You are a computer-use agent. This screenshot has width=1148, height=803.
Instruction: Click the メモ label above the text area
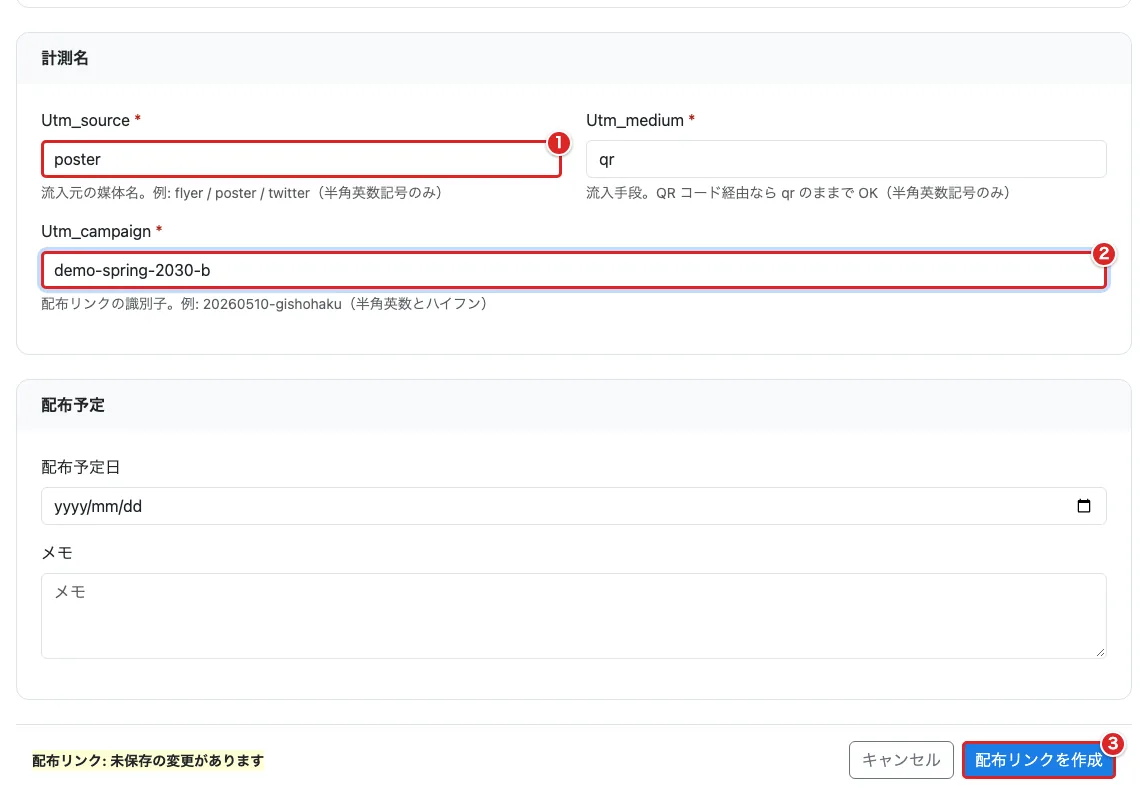point(57,553)
